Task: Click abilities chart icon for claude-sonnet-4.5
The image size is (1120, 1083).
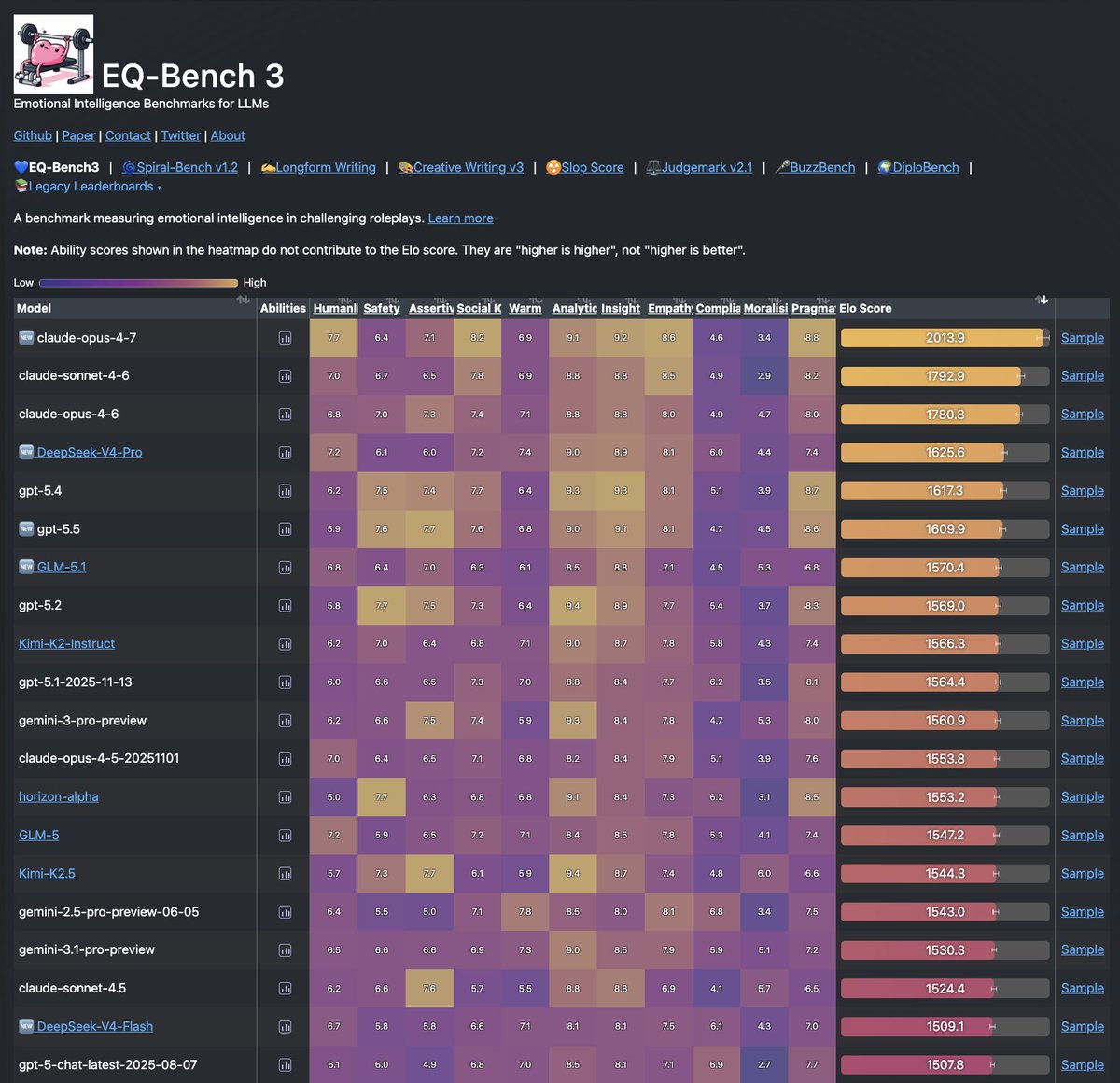Action: coord(285,989)
